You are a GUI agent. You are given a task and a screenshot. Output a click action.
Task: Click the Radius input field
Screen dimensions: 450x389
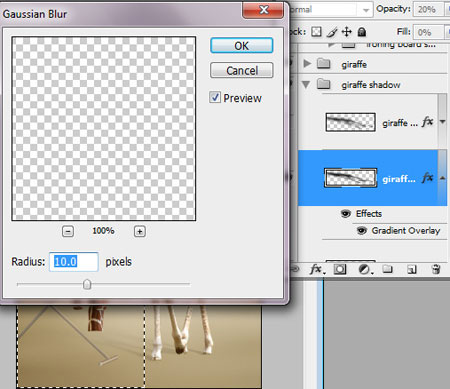(74, 262)
